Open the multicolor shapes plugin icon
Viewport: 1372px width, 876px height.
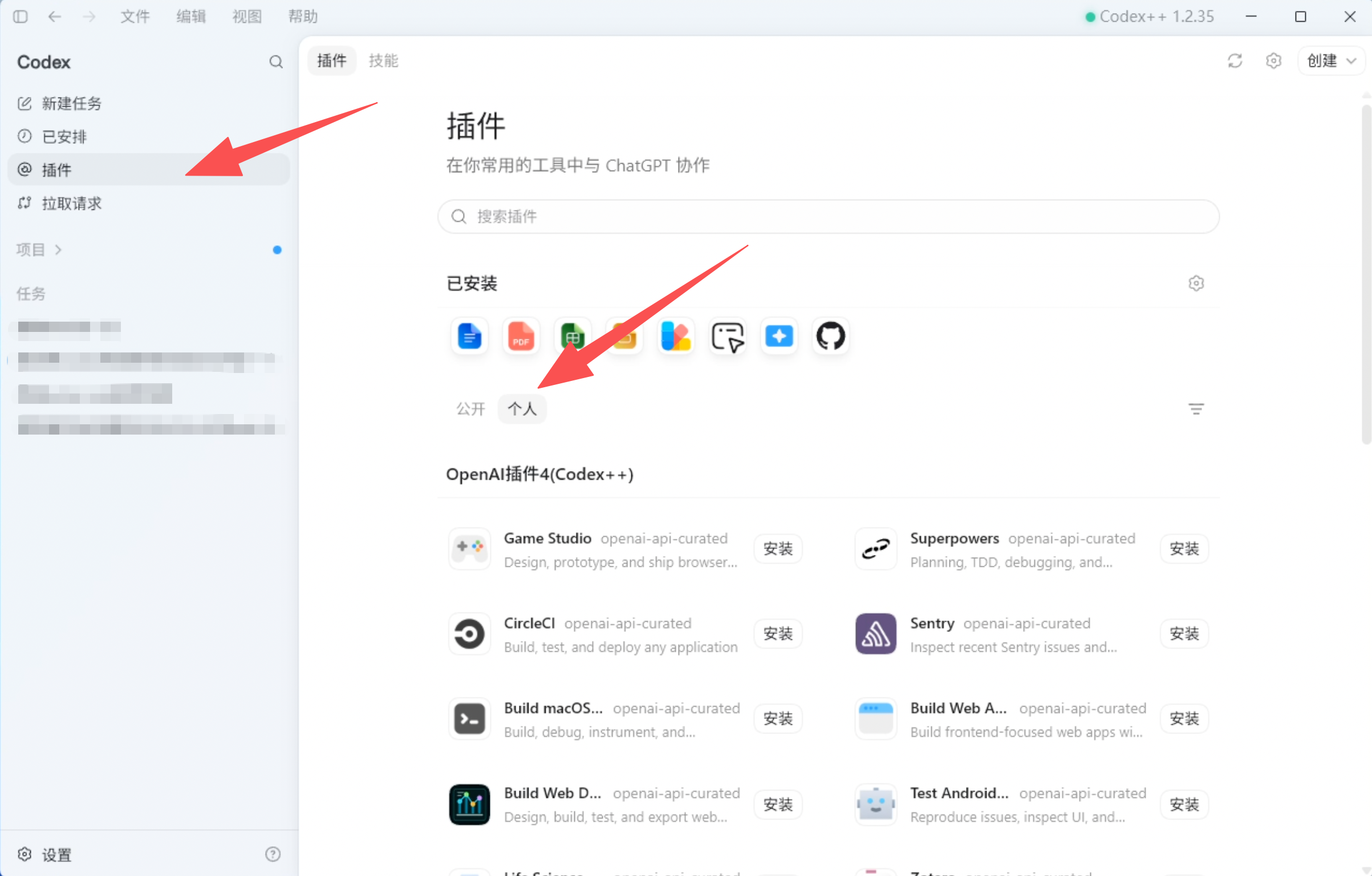tap(676, 336)
